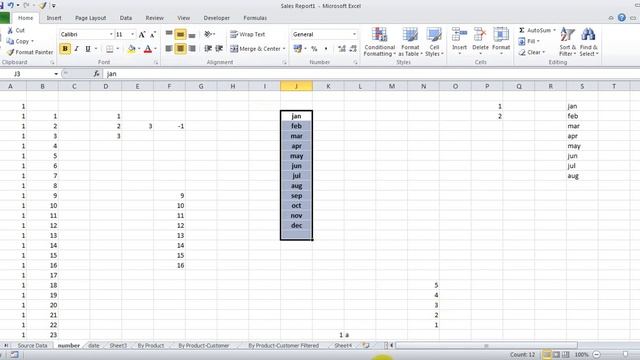The height and width of the screenshot is (360, 640).
Task: Align text left
Action: [x=169, y=49]
